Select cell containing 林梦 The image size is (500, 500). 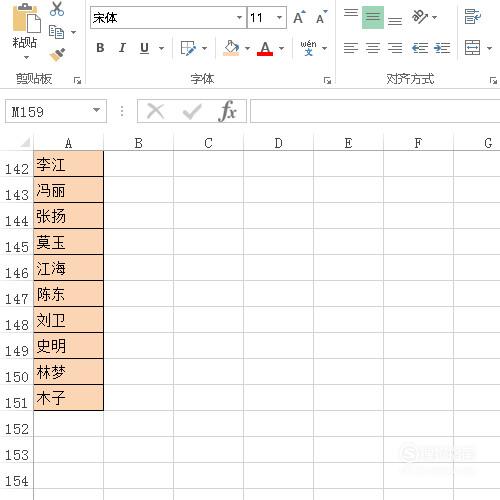69,372
